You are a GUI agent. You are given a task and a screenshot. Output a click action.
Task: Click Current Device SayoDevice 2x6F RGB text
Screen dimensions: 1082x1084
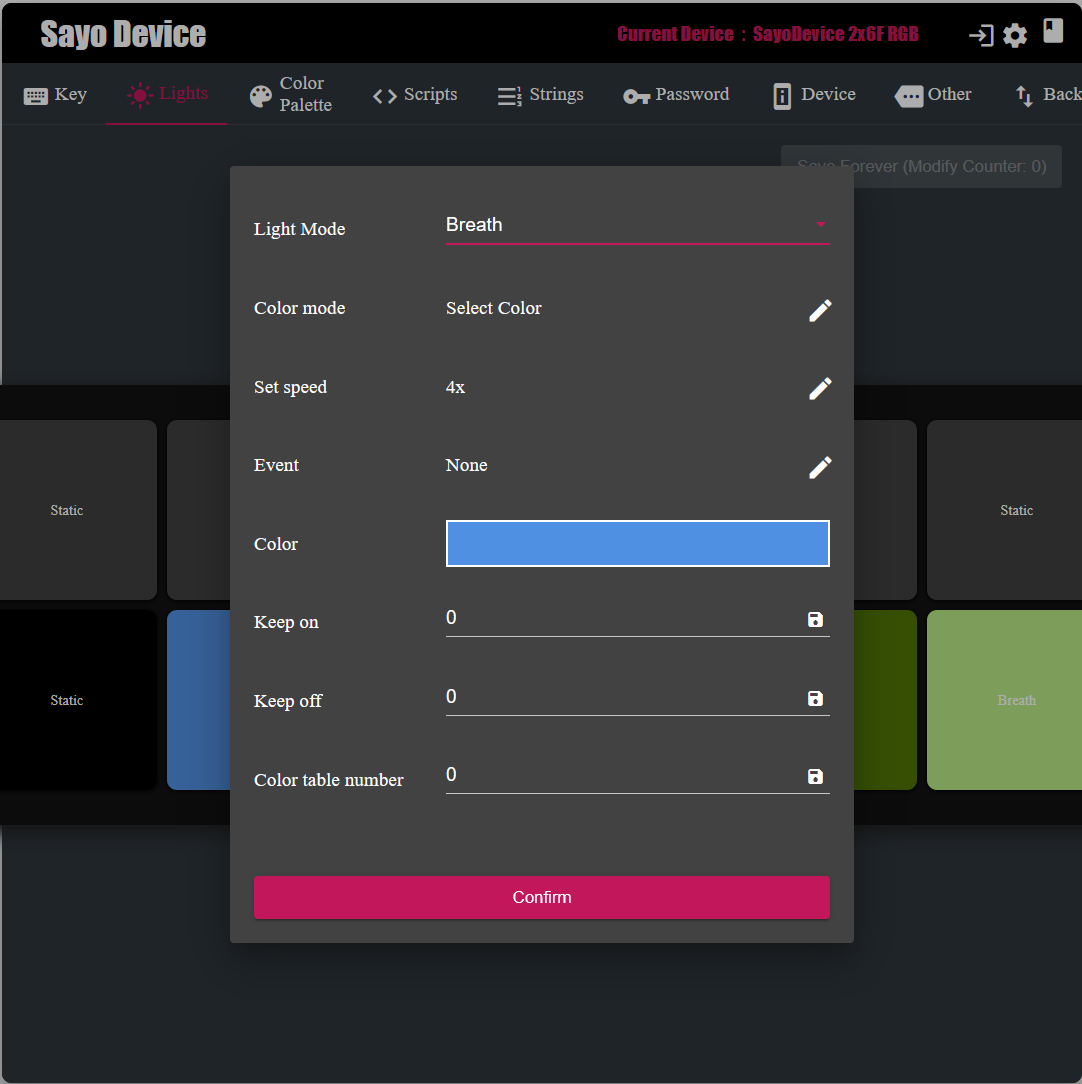tap(767, 34)
